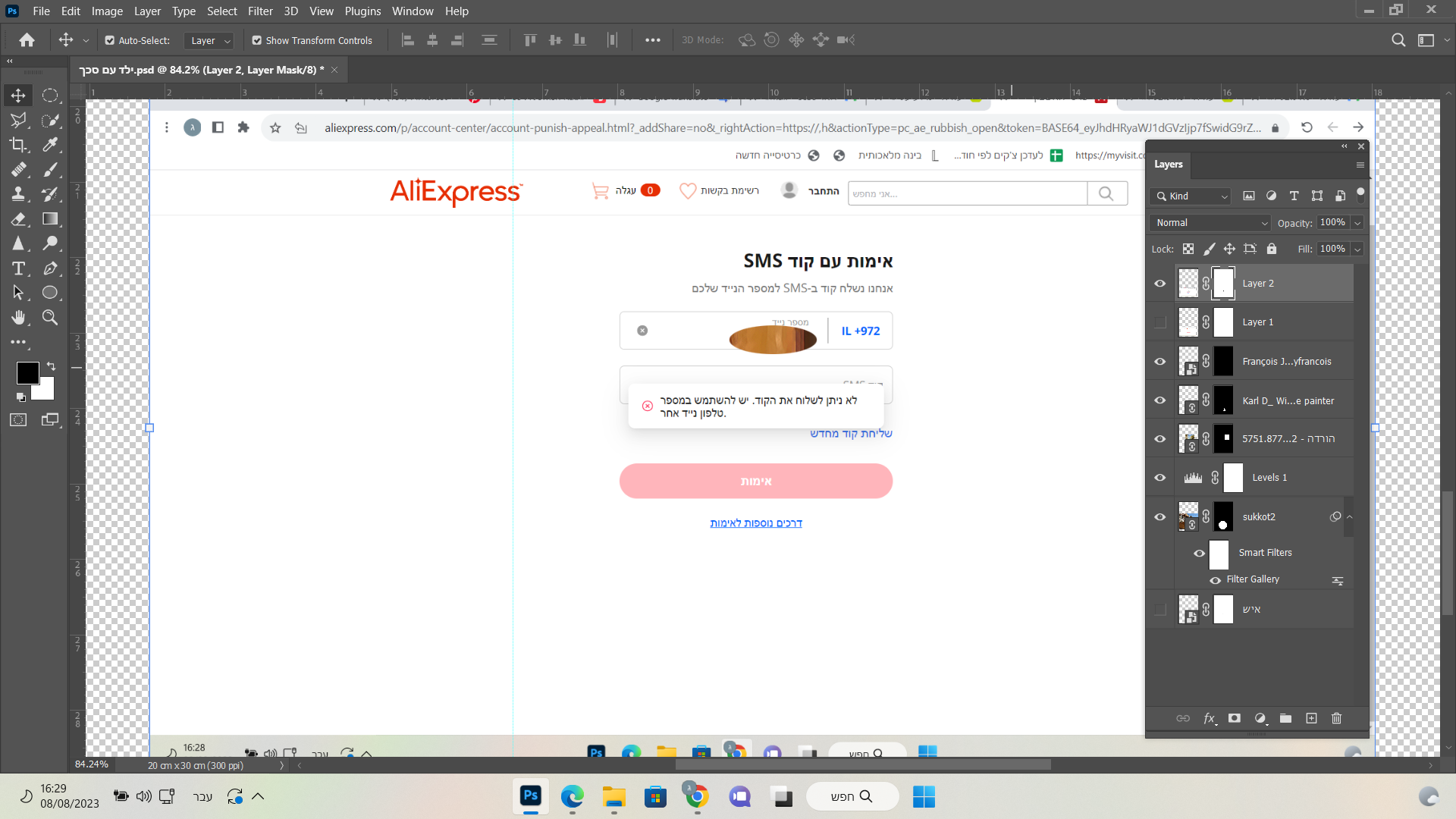Select the Horizontal Type tool
Image resolution: width=1456 pixels, height=819 pixels.
coord(18,268)
